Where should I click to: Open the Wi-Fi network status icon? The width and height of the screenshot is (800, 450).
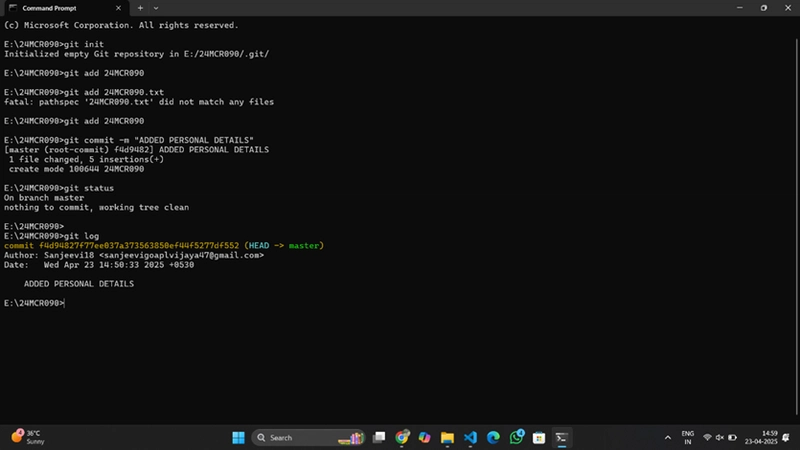tap(708, 438)
